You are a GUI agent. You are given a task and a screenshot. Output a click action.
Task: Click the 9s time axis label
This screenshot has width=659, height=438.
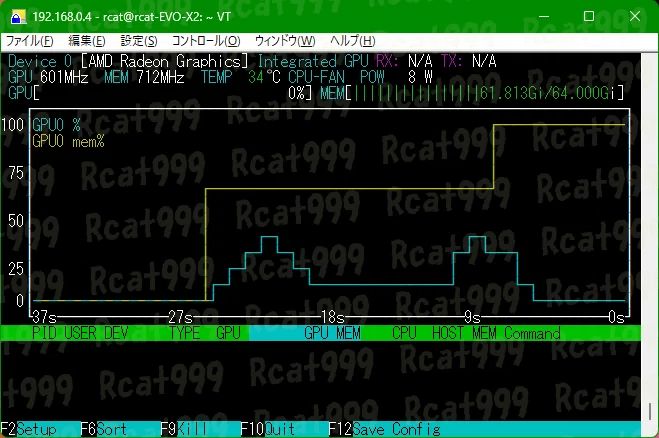[472, 317]
